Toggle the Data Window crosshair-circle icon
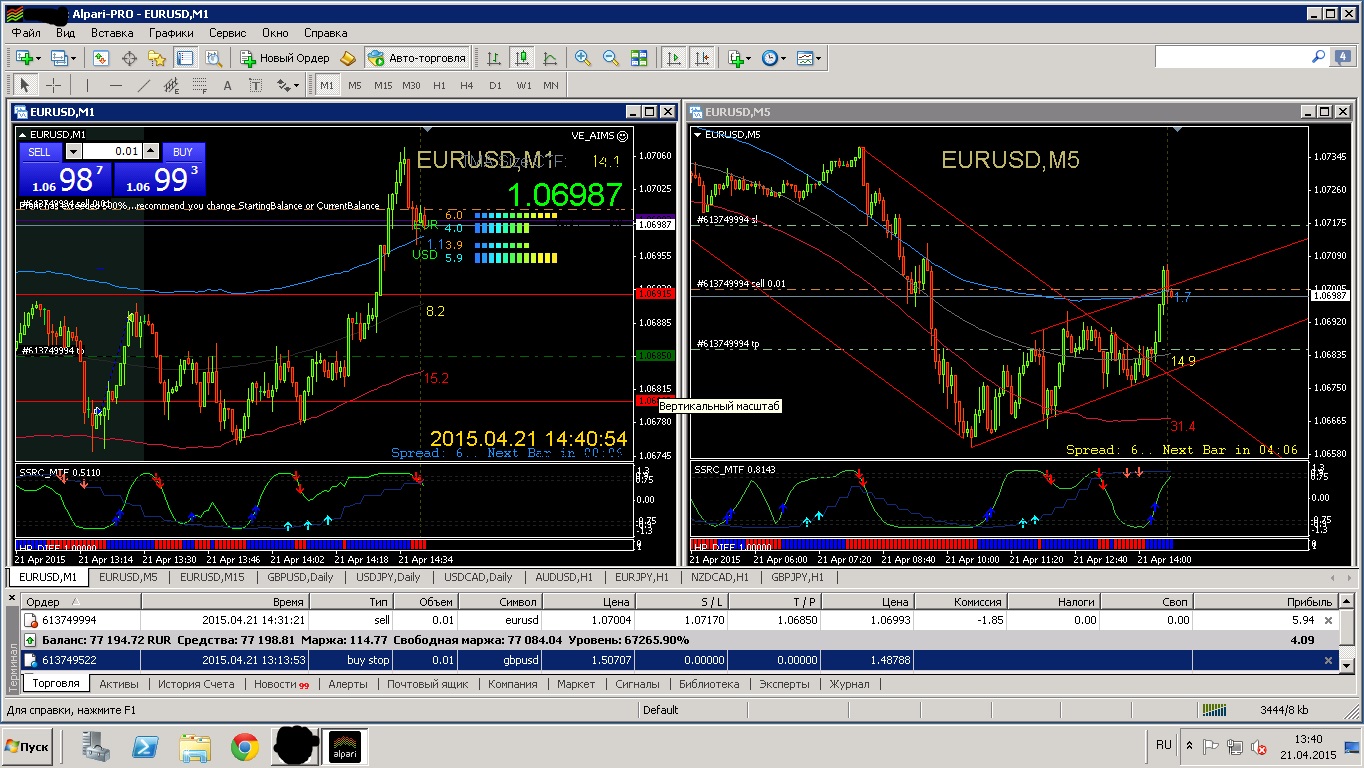1364x768 pixels. click(x=129, y=58)
